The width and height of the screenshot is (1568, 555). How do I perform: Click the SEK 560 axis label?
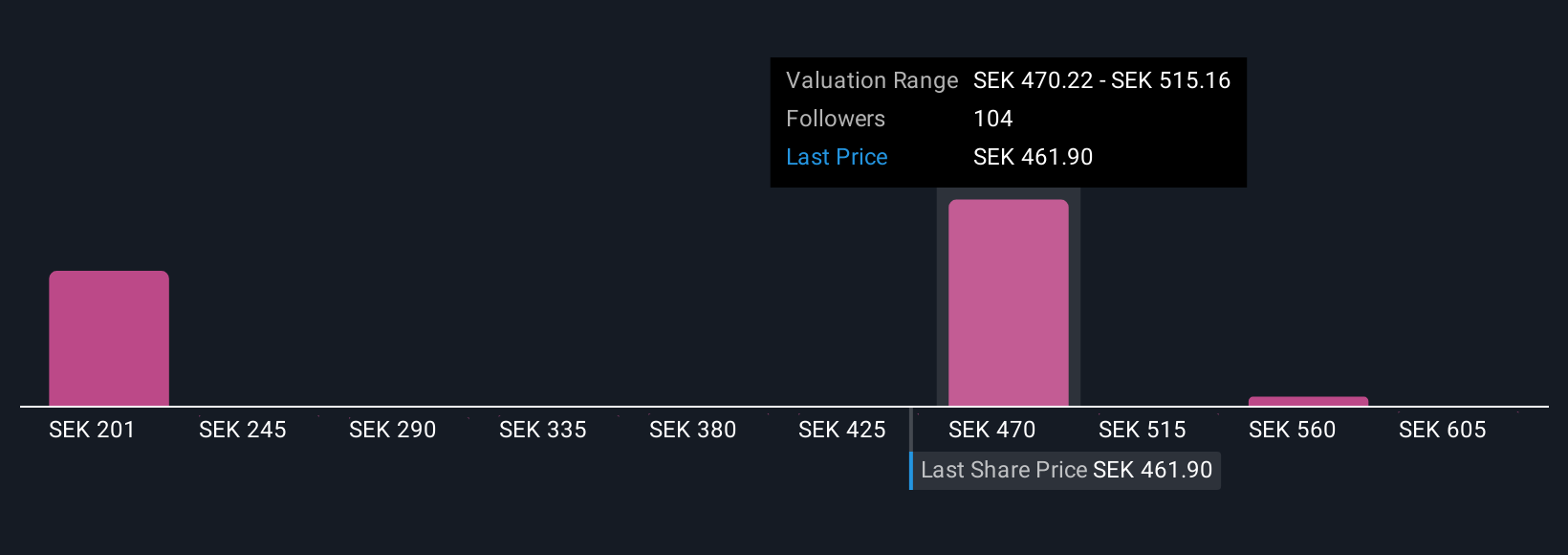[x=1292, y=430]
